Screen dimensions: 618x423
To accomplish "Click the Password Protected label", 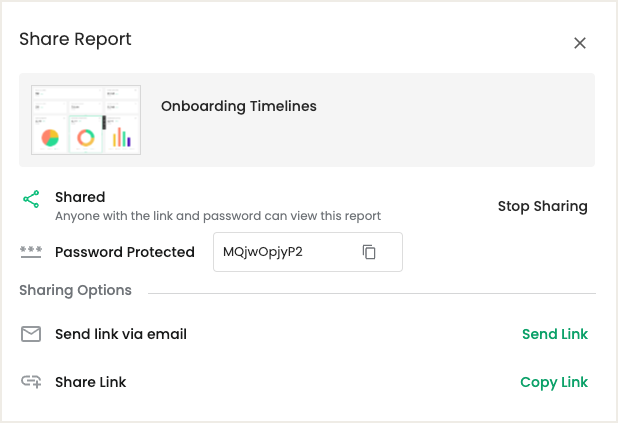I will (x=125, y=252).
